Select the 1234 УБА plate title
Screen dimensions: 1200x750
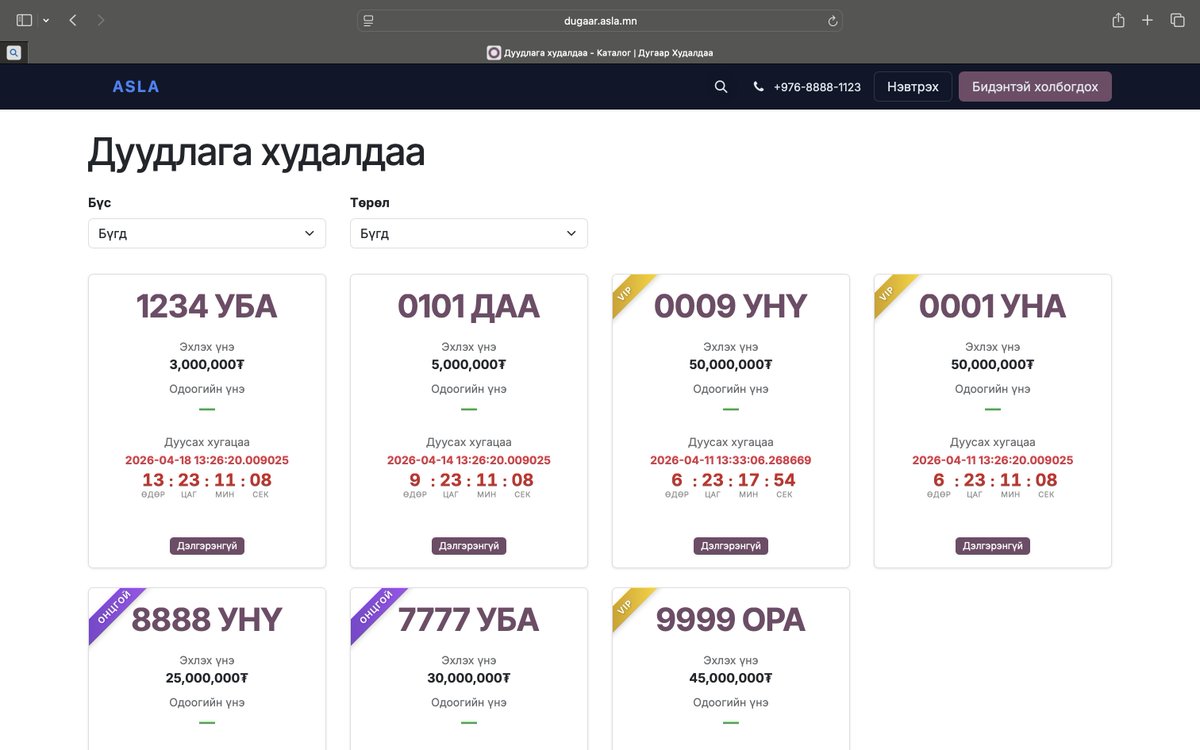[207, 306]
